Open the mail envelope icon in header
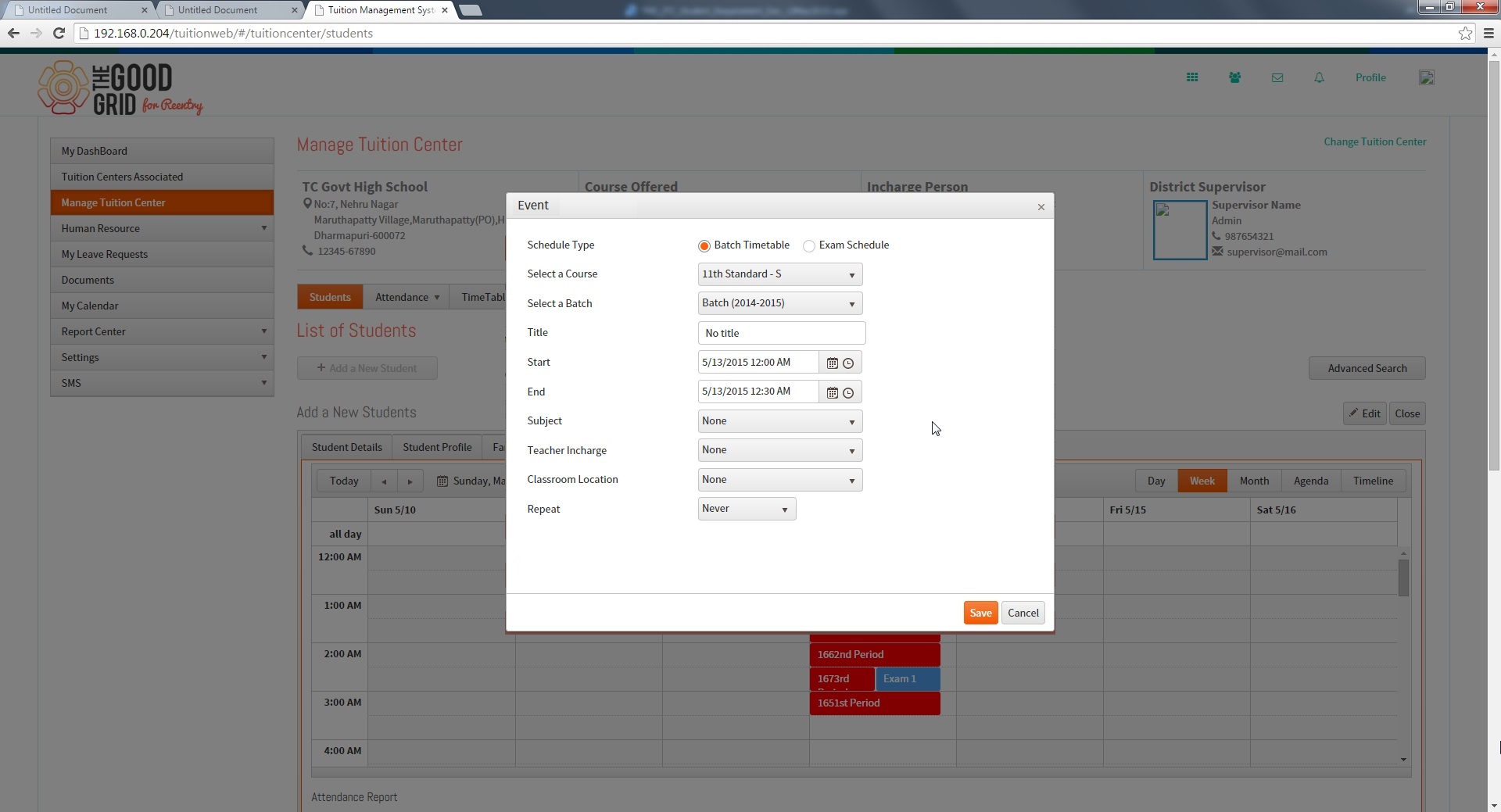 (x=1277, y=77)
